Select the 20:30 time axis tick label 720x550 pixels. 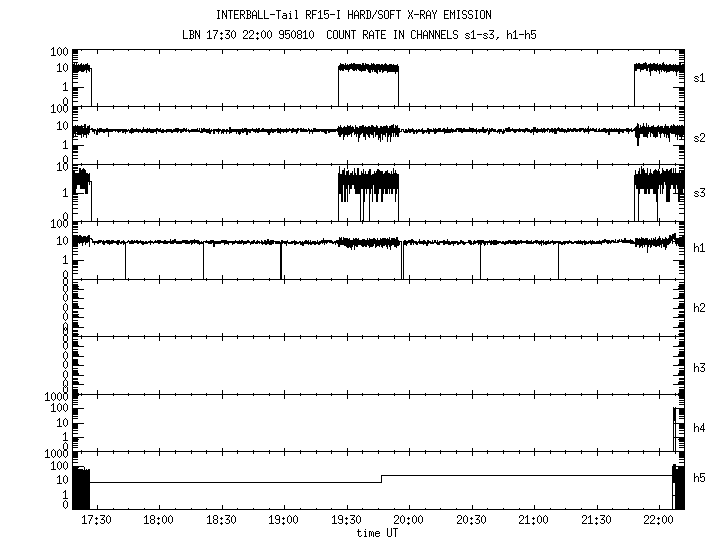[x=471, y=521]
